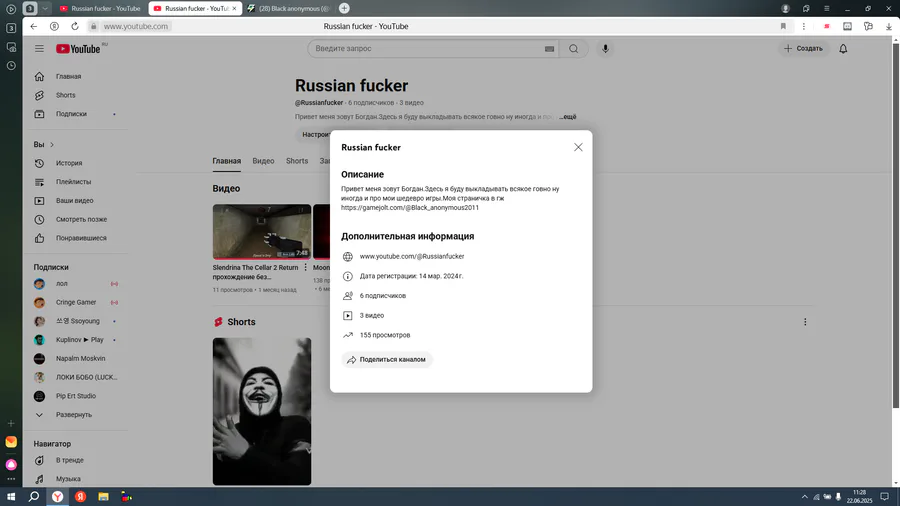Open the gamejolt.com link in description
This screenshot has width=900, height=506.
coord(410,208)
